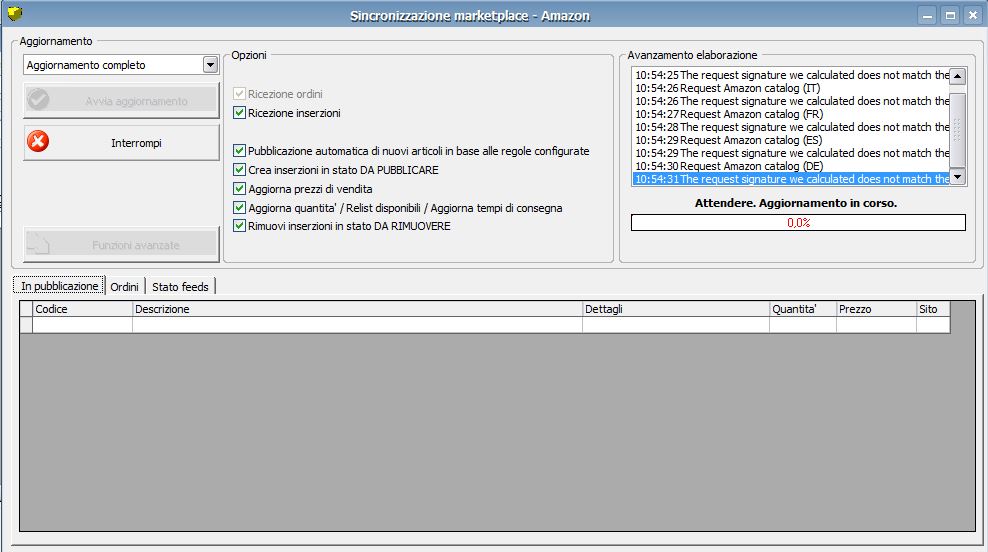
Task: Select log entry 10:54:26 Request Amazon catalog (IT)
Action: (x=791, y=88)
